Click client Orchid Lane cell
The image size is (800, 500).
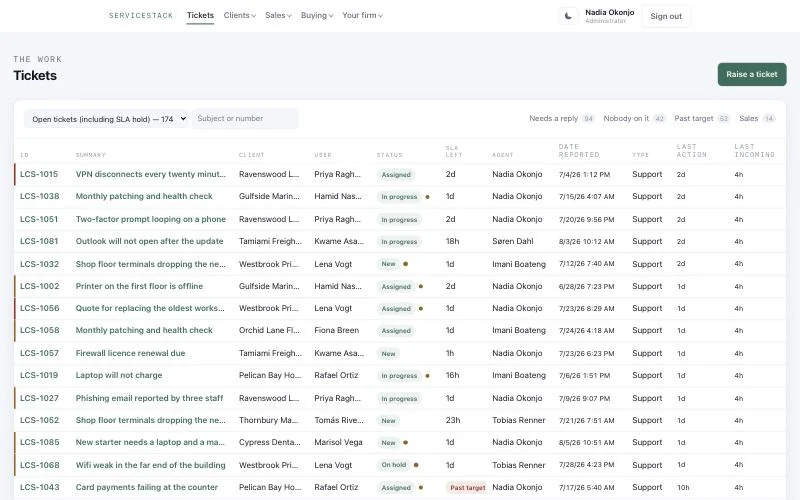pos(269,330)
